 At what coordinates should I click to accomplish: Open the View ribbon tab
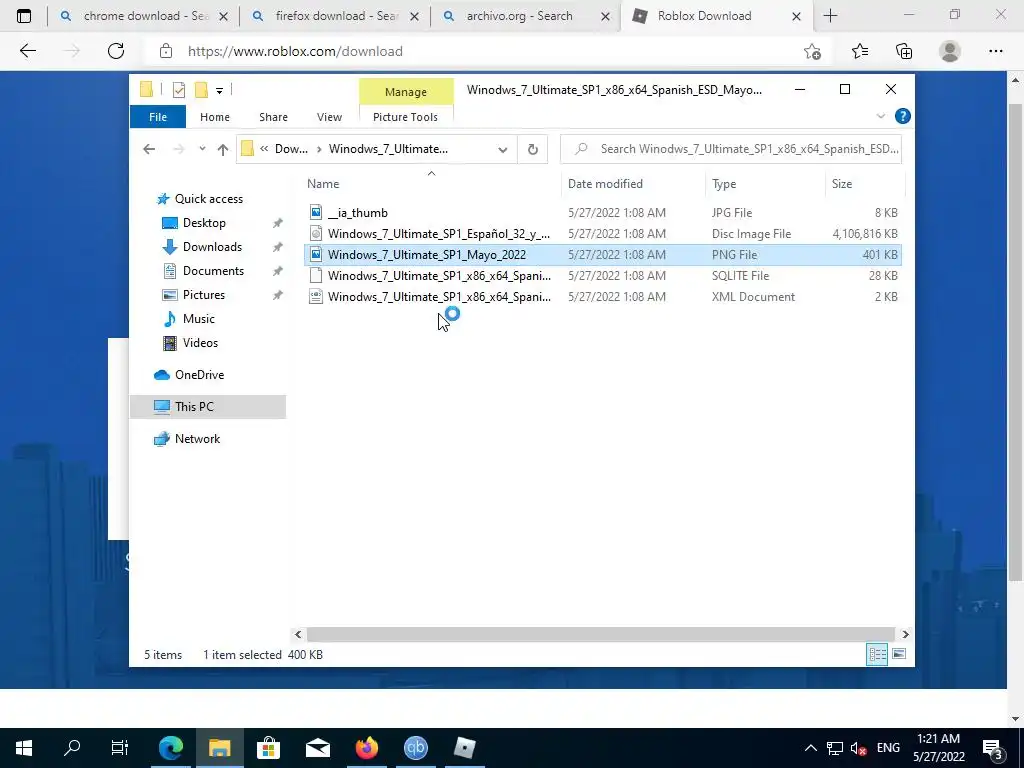click(329, 117)
